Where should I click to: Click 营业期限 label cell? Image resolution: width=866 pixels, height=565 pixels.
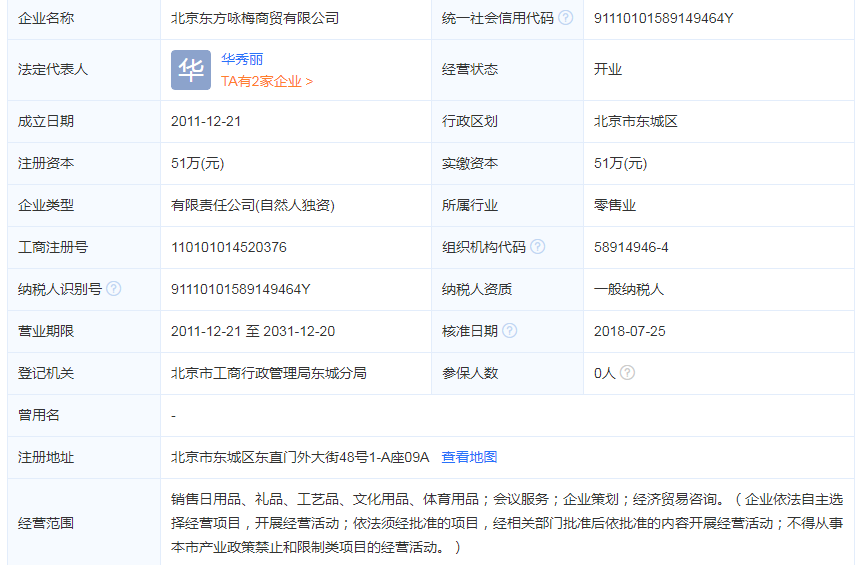(84, 331)
